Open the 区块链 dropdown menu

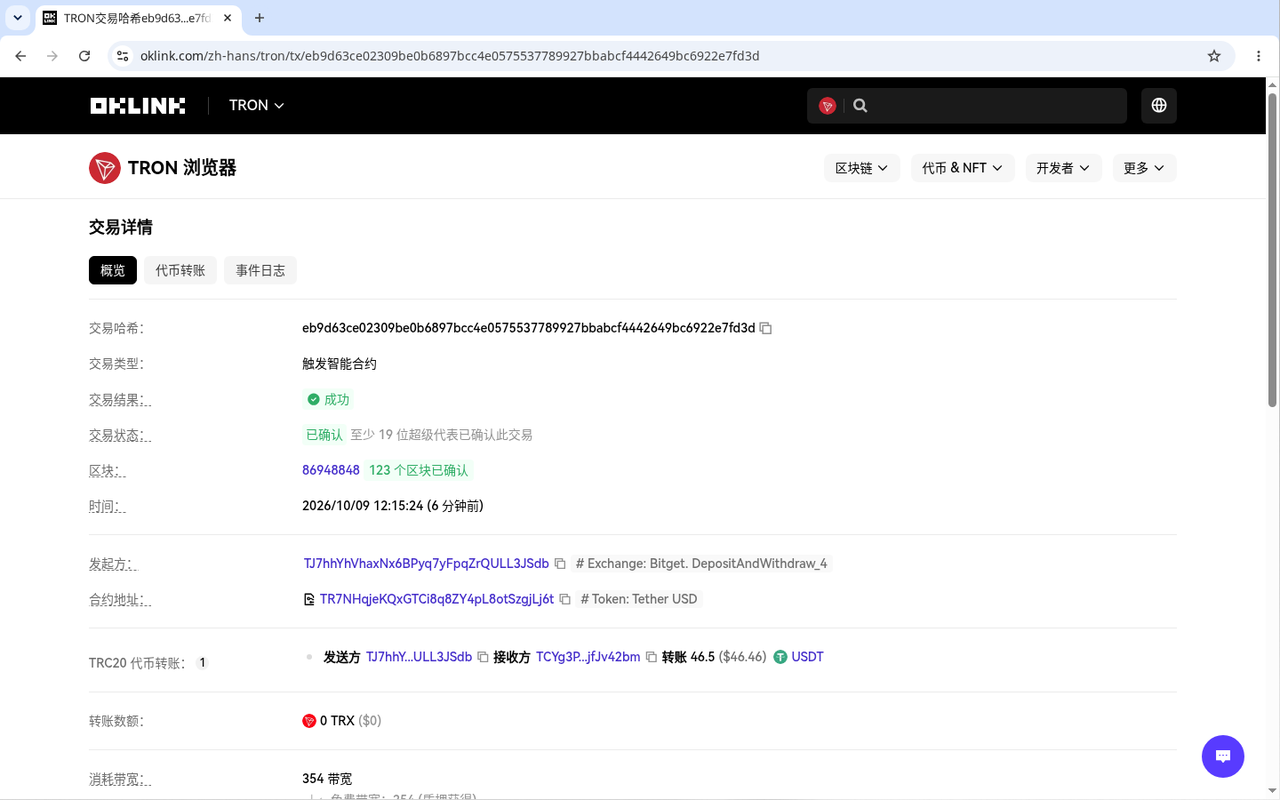click(x=862, y=168)
